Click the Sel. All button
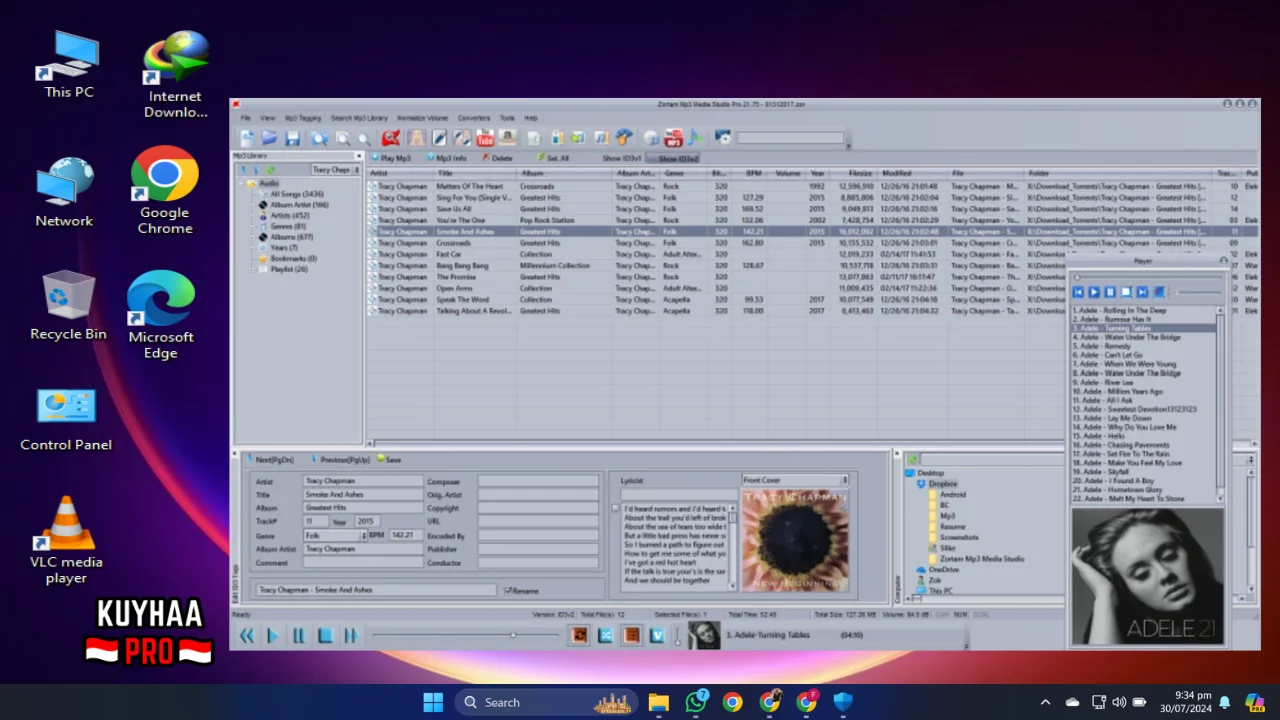 [x=553, y=158]
